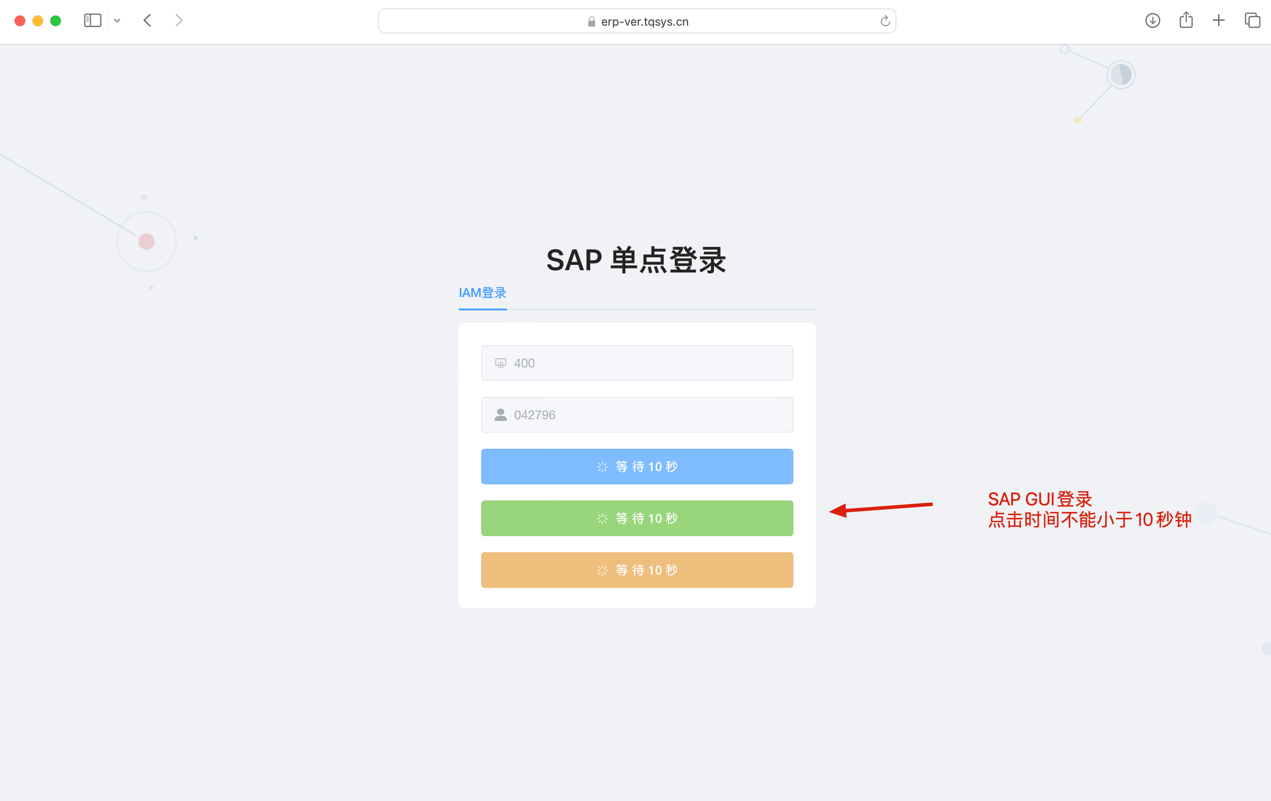Image resolution: width=1271 pixels, height=801 pixels.
Task: Click the orange 等待10秒 button
Action: click(637, 571)
